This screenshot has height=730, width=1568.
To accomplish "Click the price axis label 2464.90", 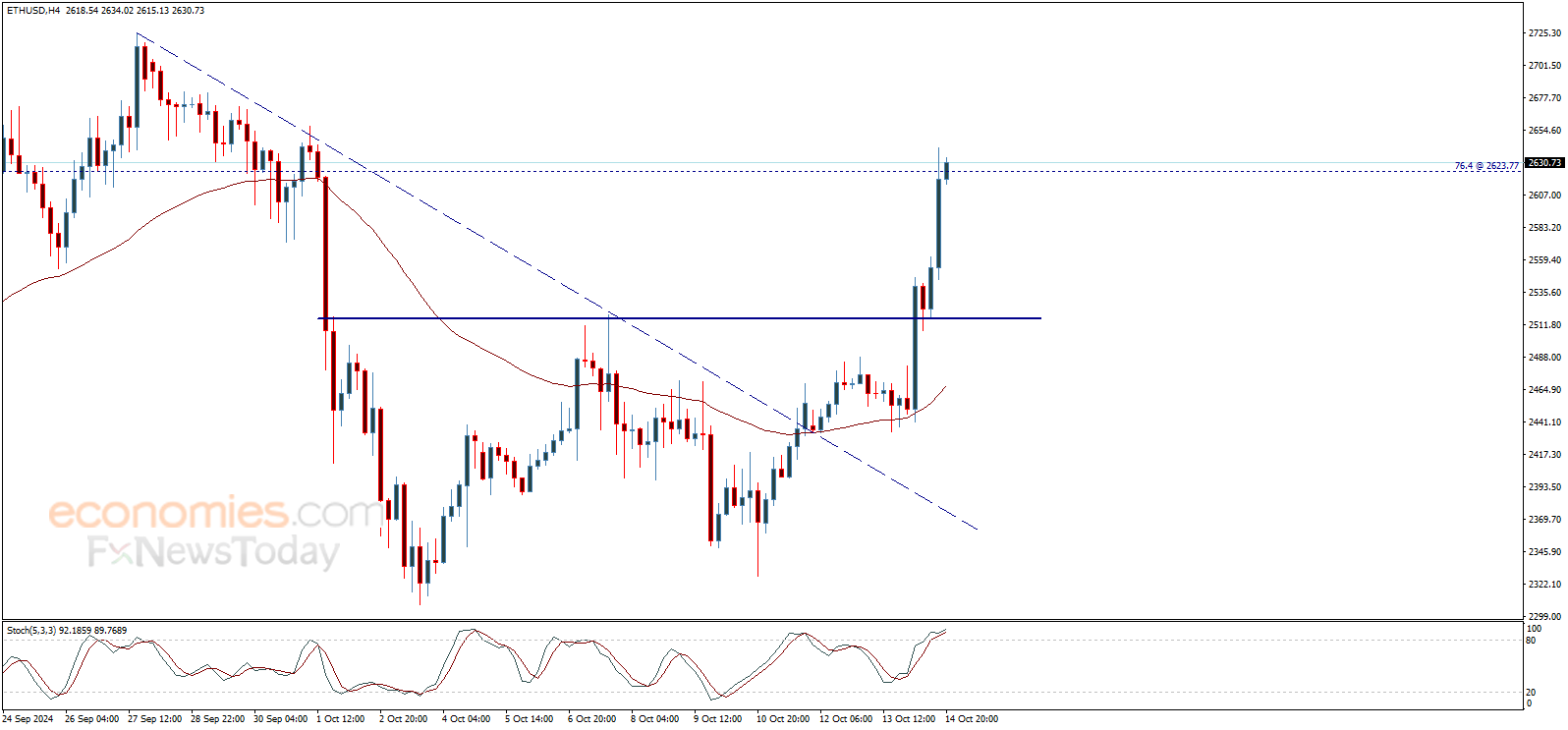I will (x=1544, y=390).
